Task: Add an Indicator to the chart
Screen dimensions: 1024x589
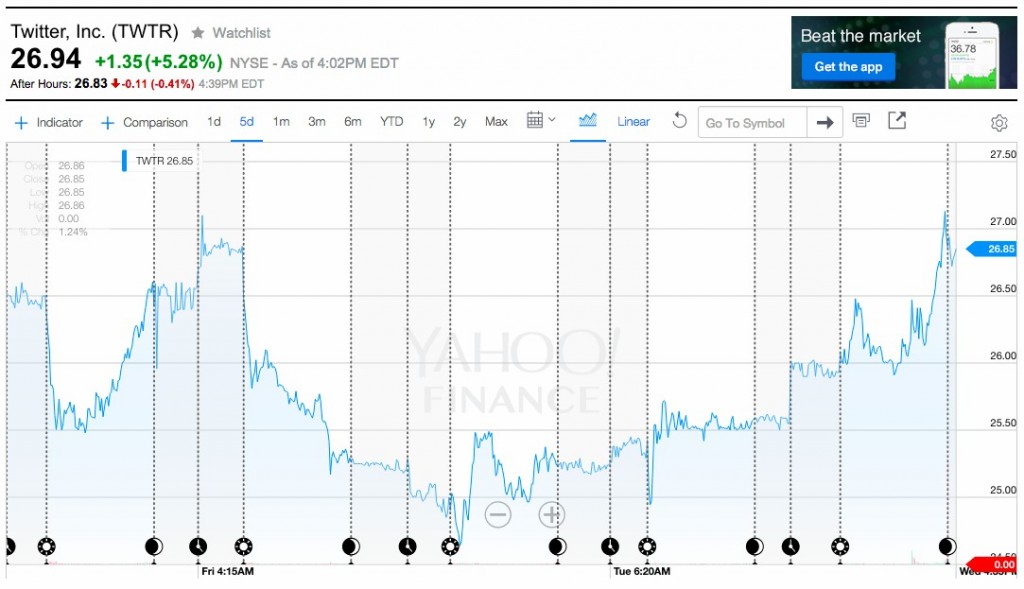Action: (x=49, y=122)
